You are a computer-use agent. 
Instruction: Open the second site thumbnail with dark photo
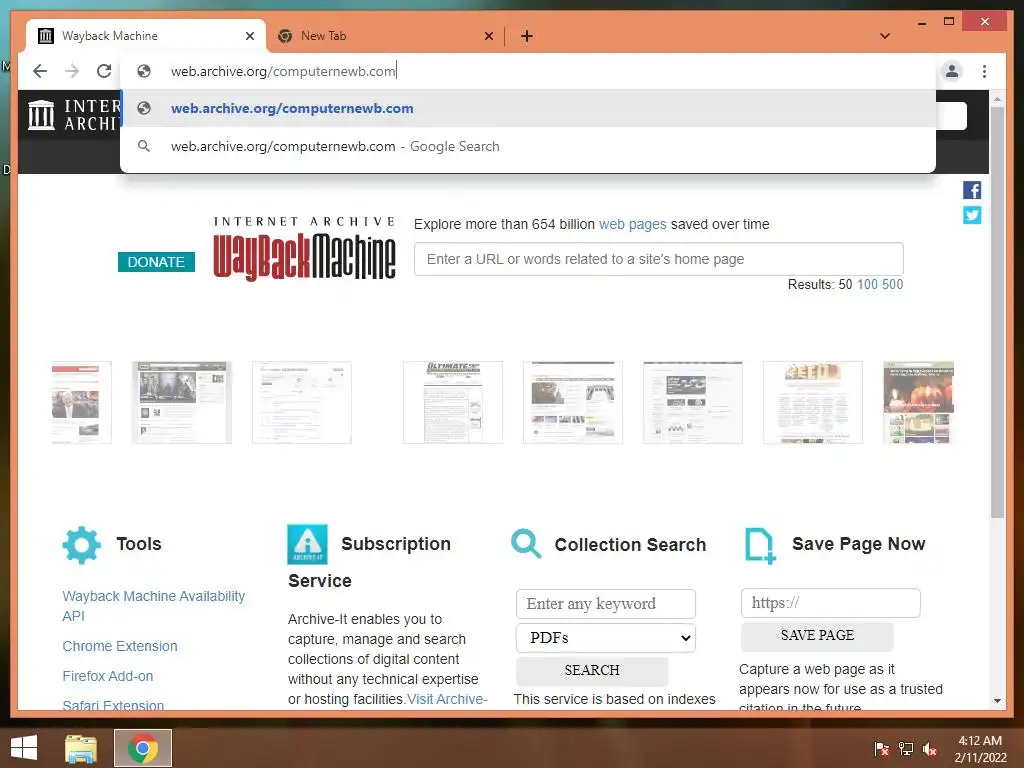click(x=182, y=402)
